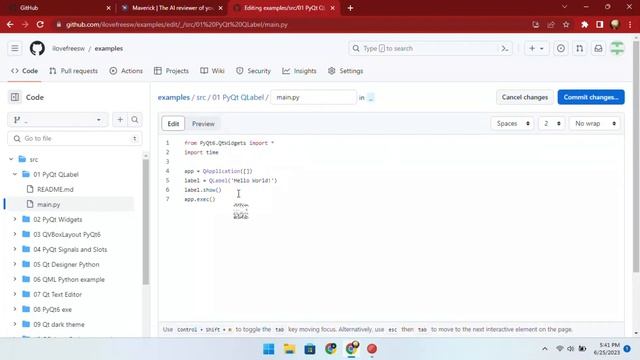640x360 pixels.
Task: Expand the 07 Qt Text Editor folder
Action: 15,294
